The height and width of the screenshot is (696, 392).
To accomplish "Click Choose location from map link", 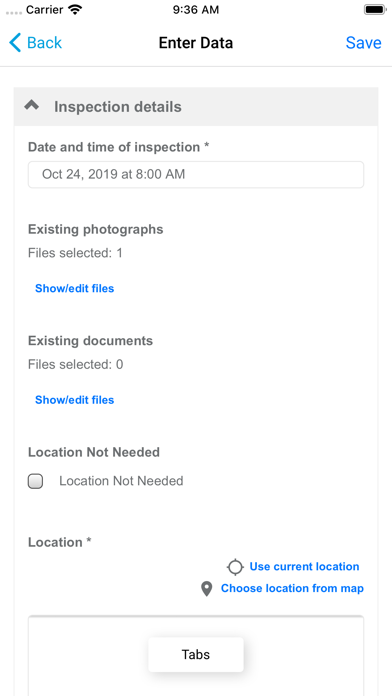I will [x=292, y=589].
